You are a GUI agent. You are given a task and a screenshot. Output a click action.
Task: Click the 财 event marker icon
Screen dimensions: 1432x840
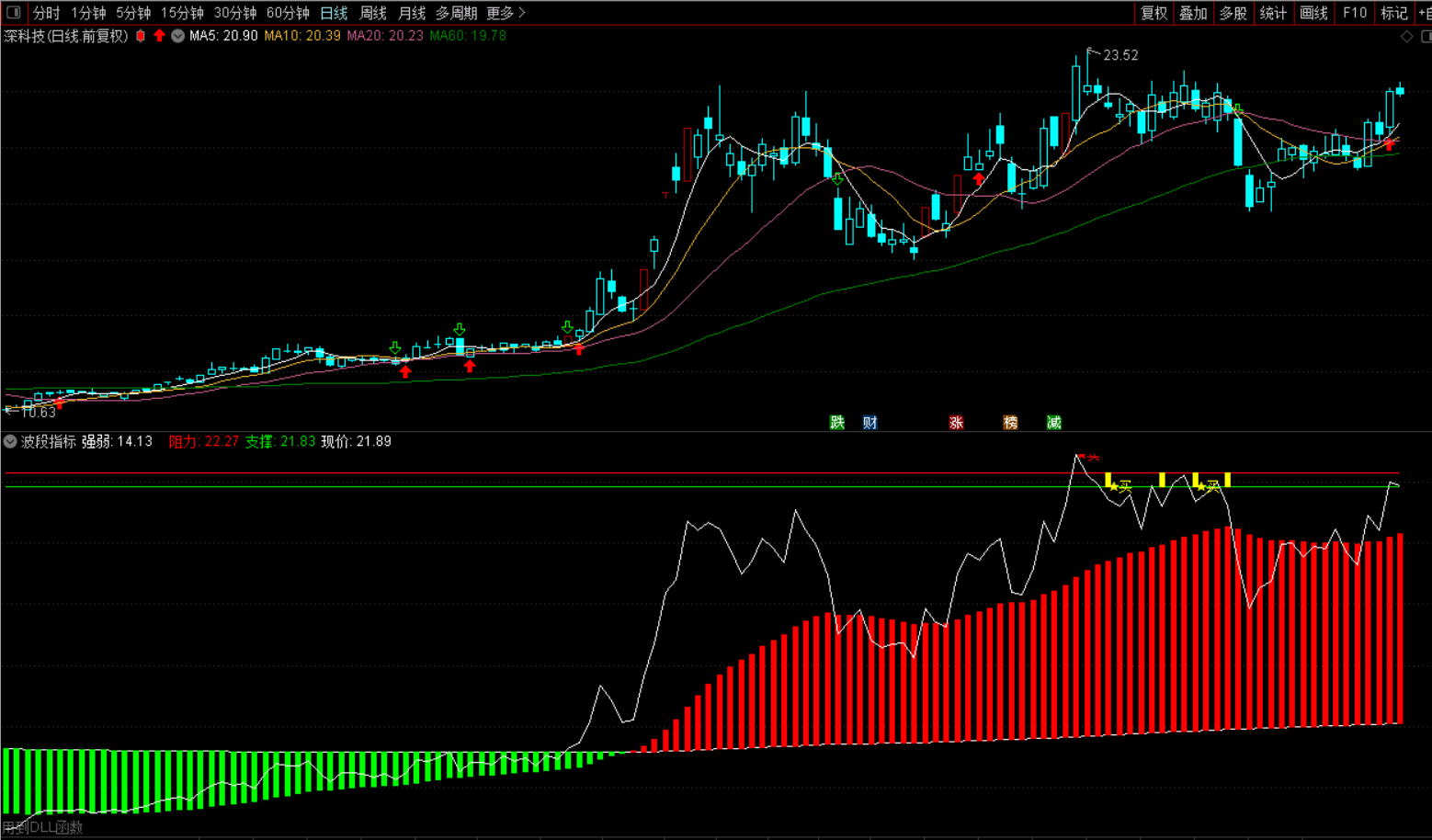869,423
